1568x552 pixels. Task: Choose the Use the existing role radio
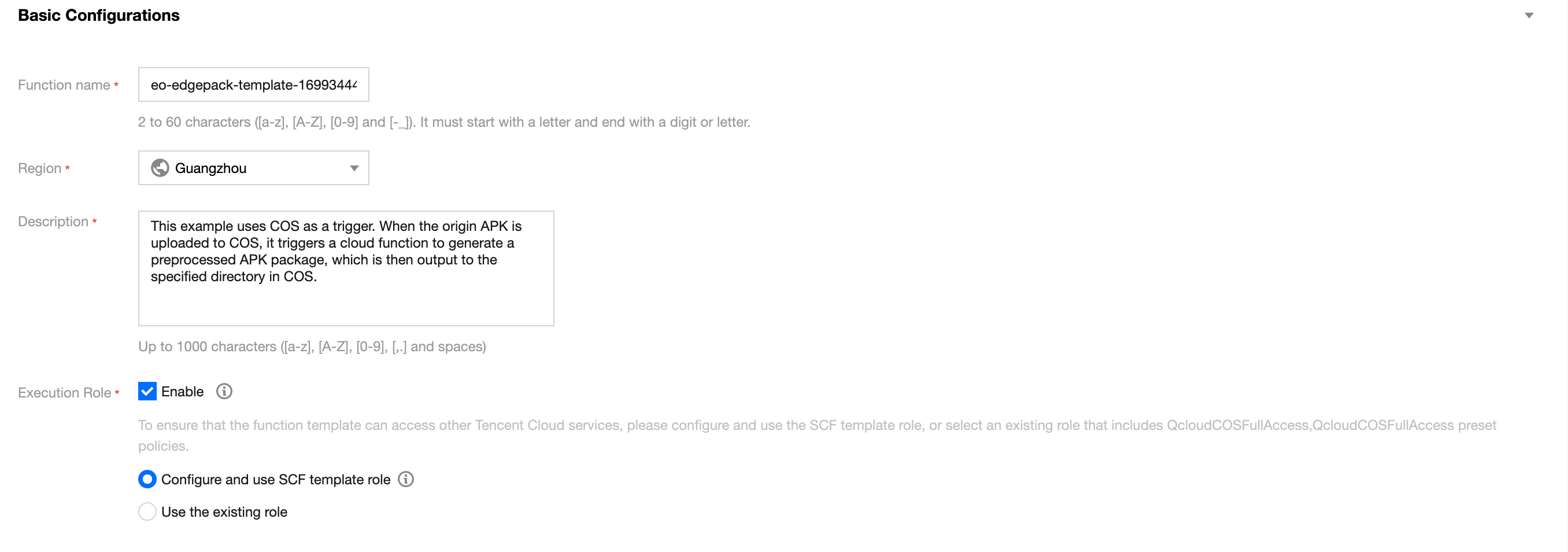(x=147, y=511)
